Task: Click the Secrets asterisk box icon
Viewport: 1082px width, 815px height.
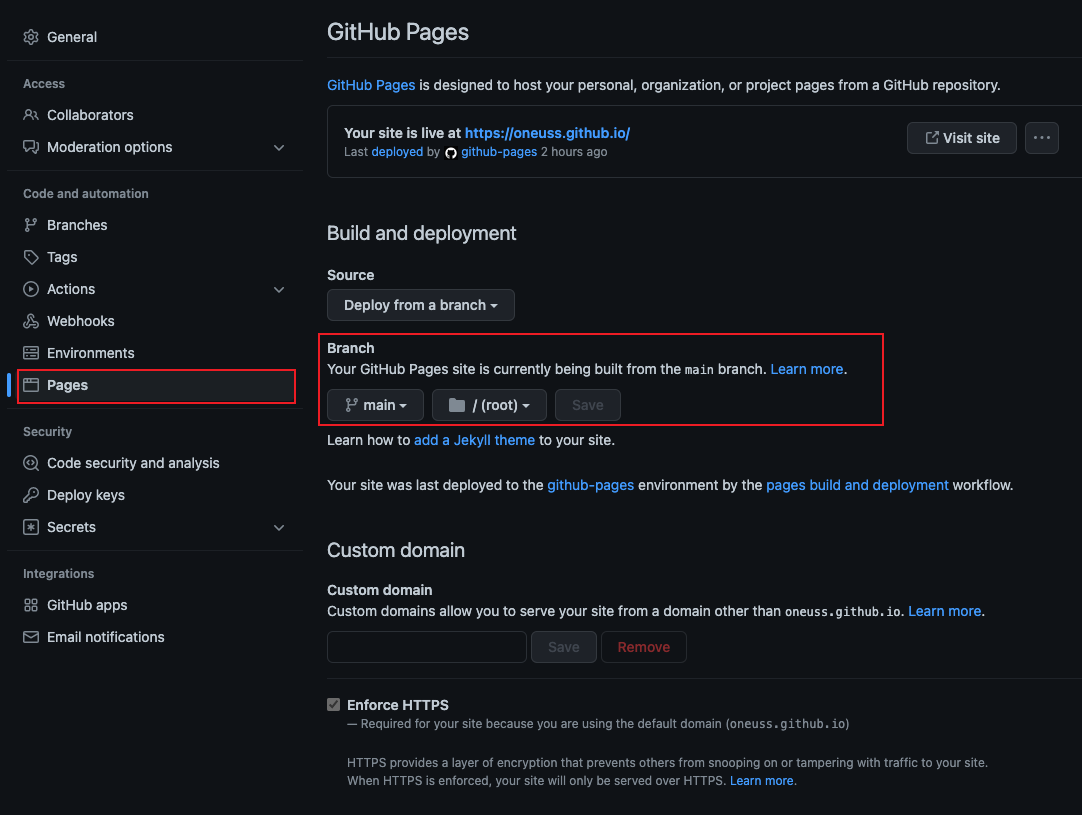Action: pyautogui.click(x=30, y=527)
